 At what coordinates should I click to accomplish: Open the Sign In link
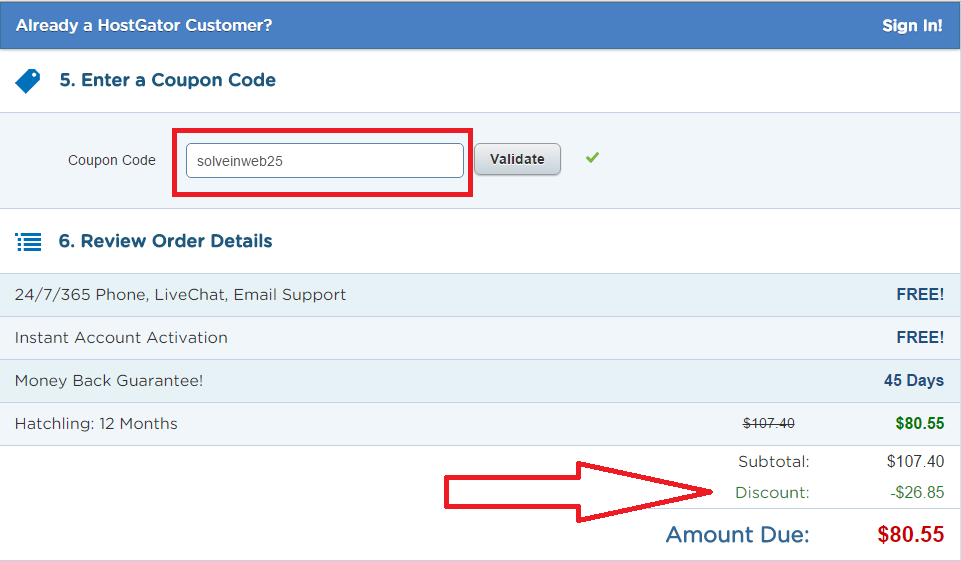coord(912,26)
